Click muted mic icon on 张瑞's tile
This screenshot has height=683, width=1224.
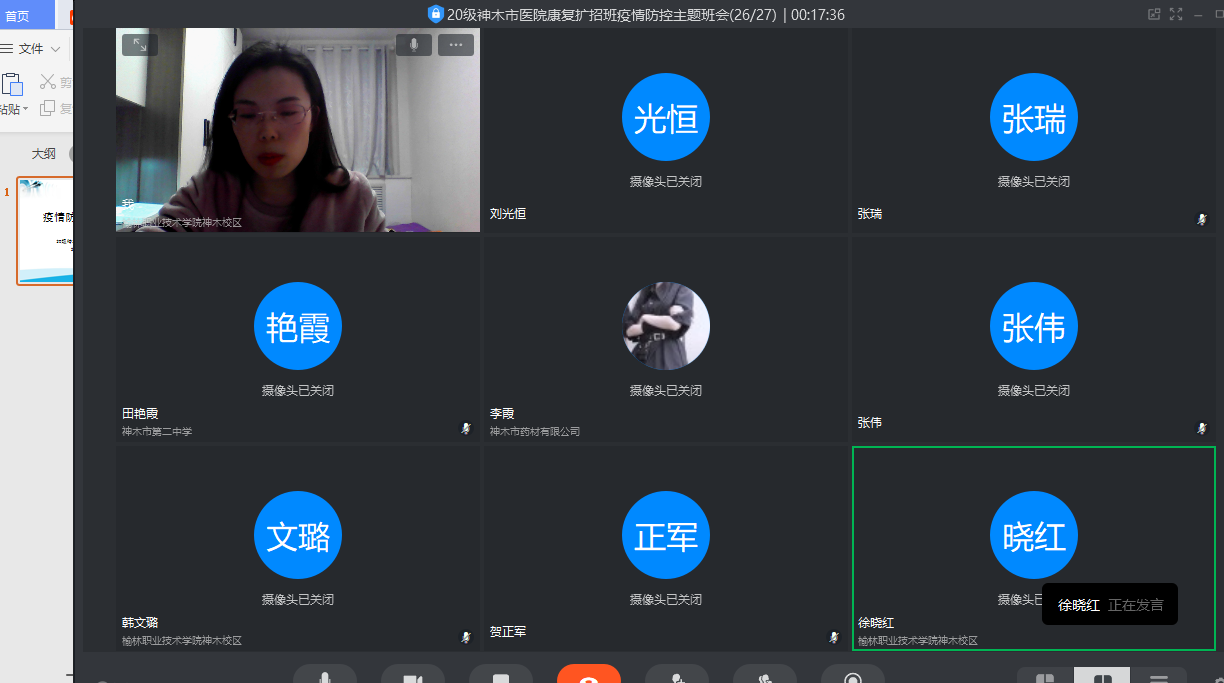coord(1201,219)
